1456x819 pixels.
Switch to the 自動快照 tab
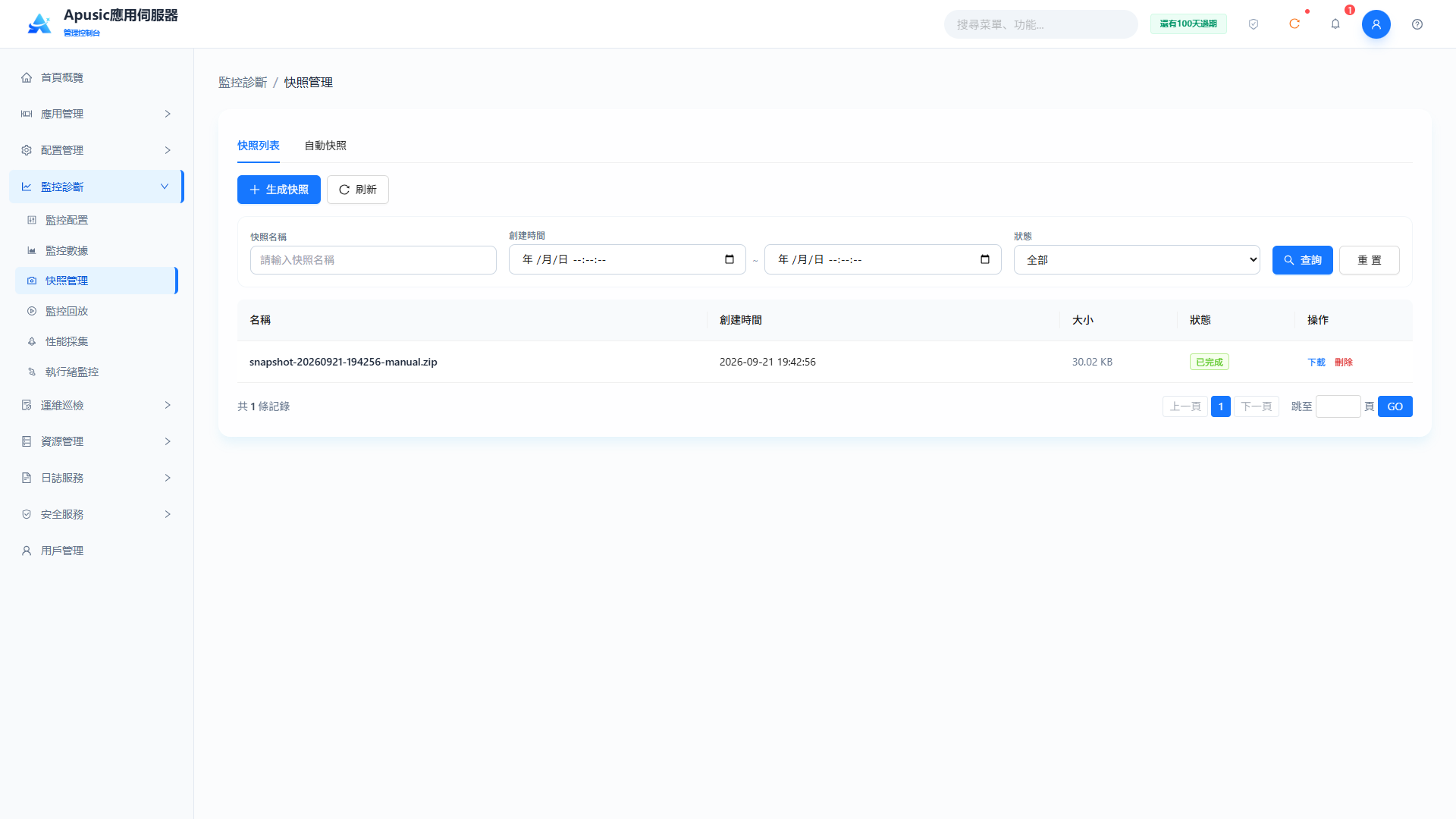325,146
